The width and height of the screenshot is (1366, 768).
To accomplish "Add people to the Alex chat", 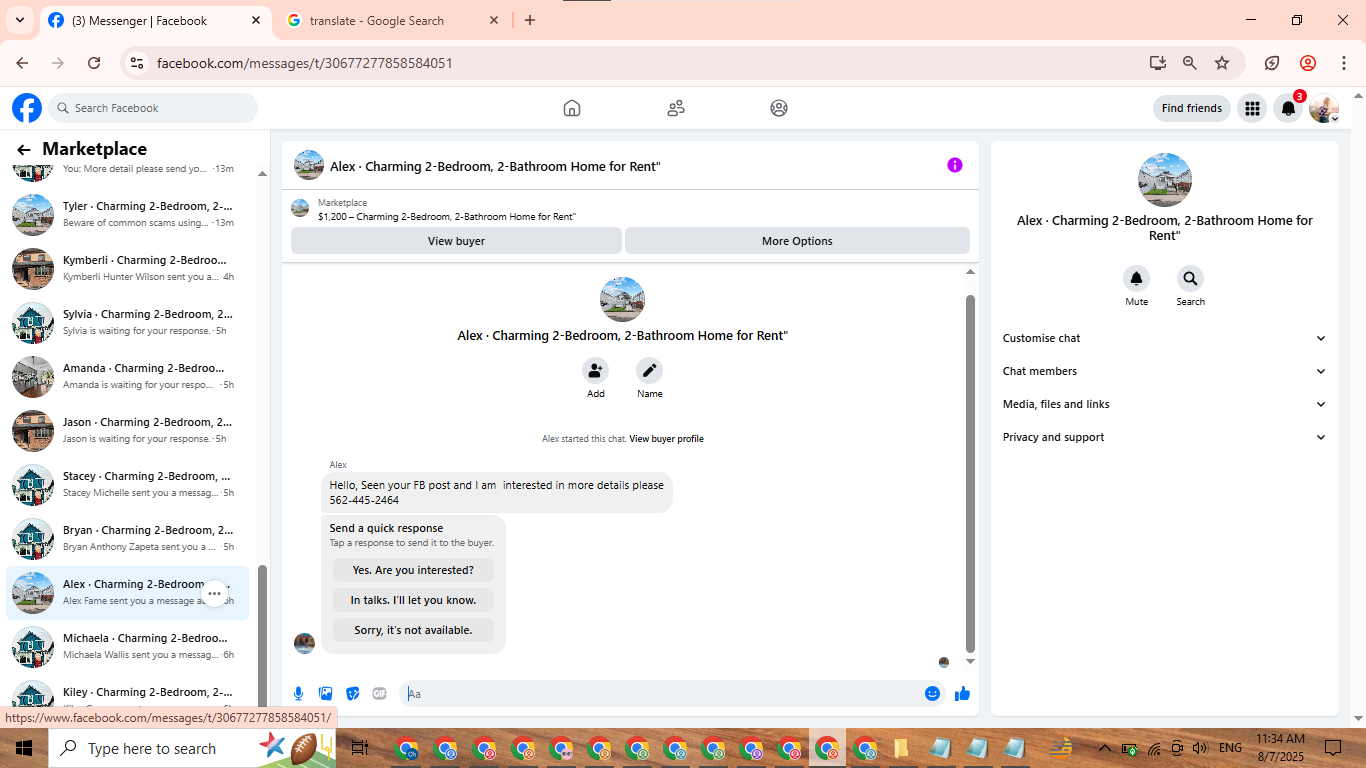I will click(595, 371).
